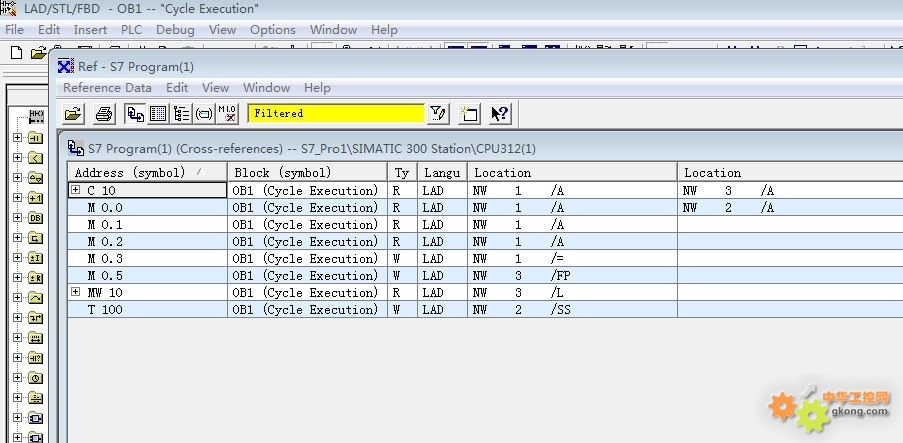
Task: Click the context Help arrow-question icon
Action: tap(500, 114)
